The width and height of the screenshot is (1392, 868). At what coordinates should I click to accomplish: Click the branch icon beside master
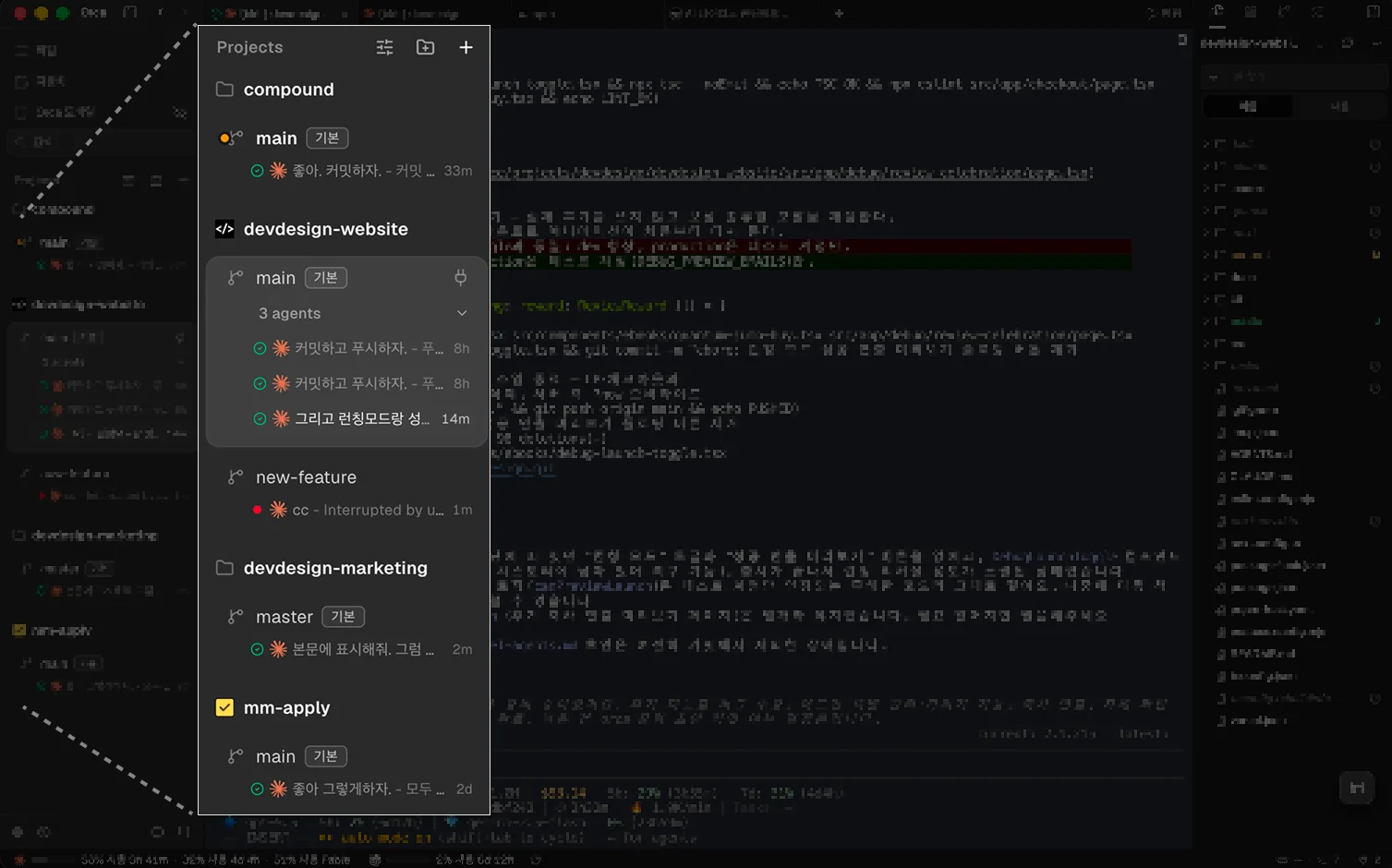236,617
